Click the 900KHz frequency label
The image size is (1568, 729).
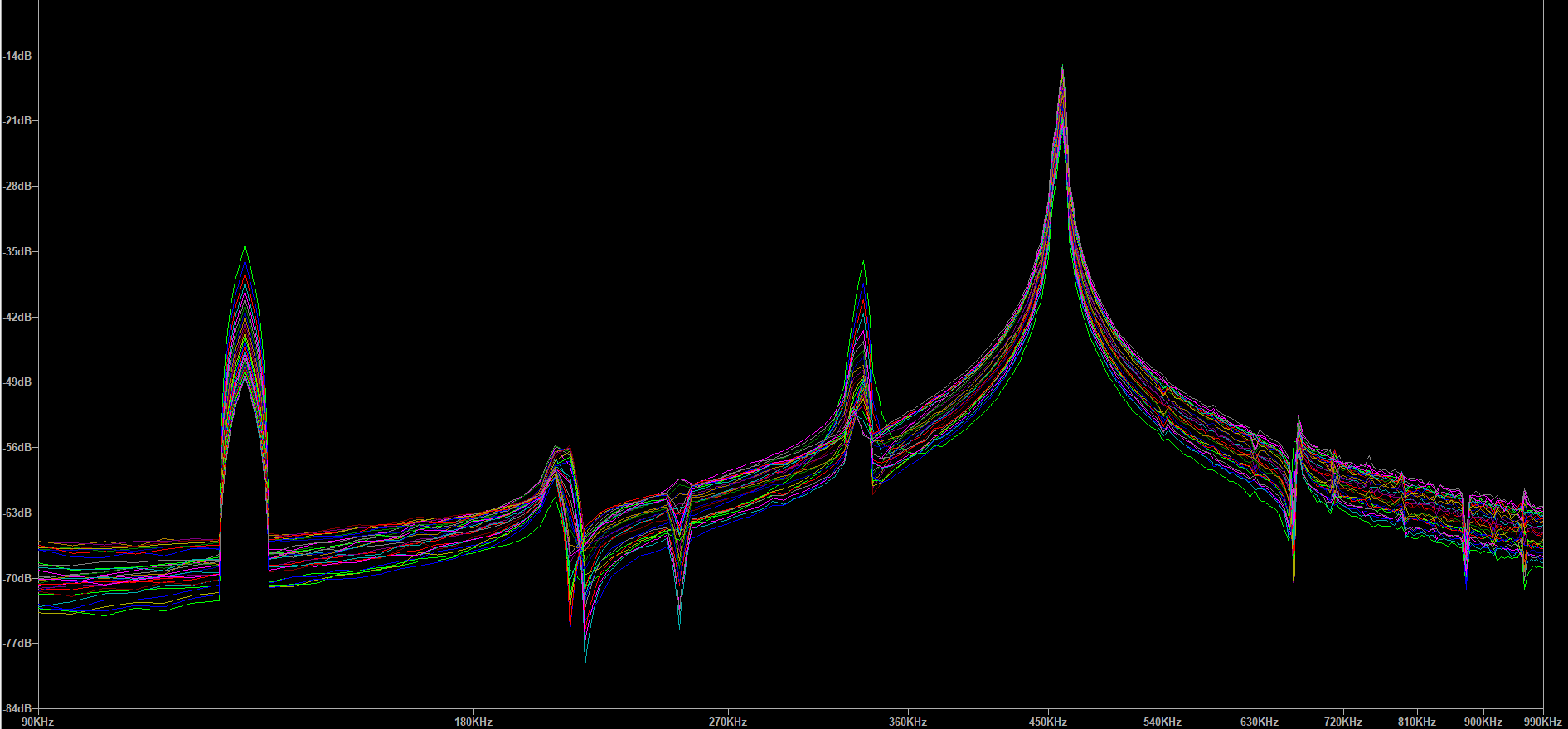coord(1483,722)
